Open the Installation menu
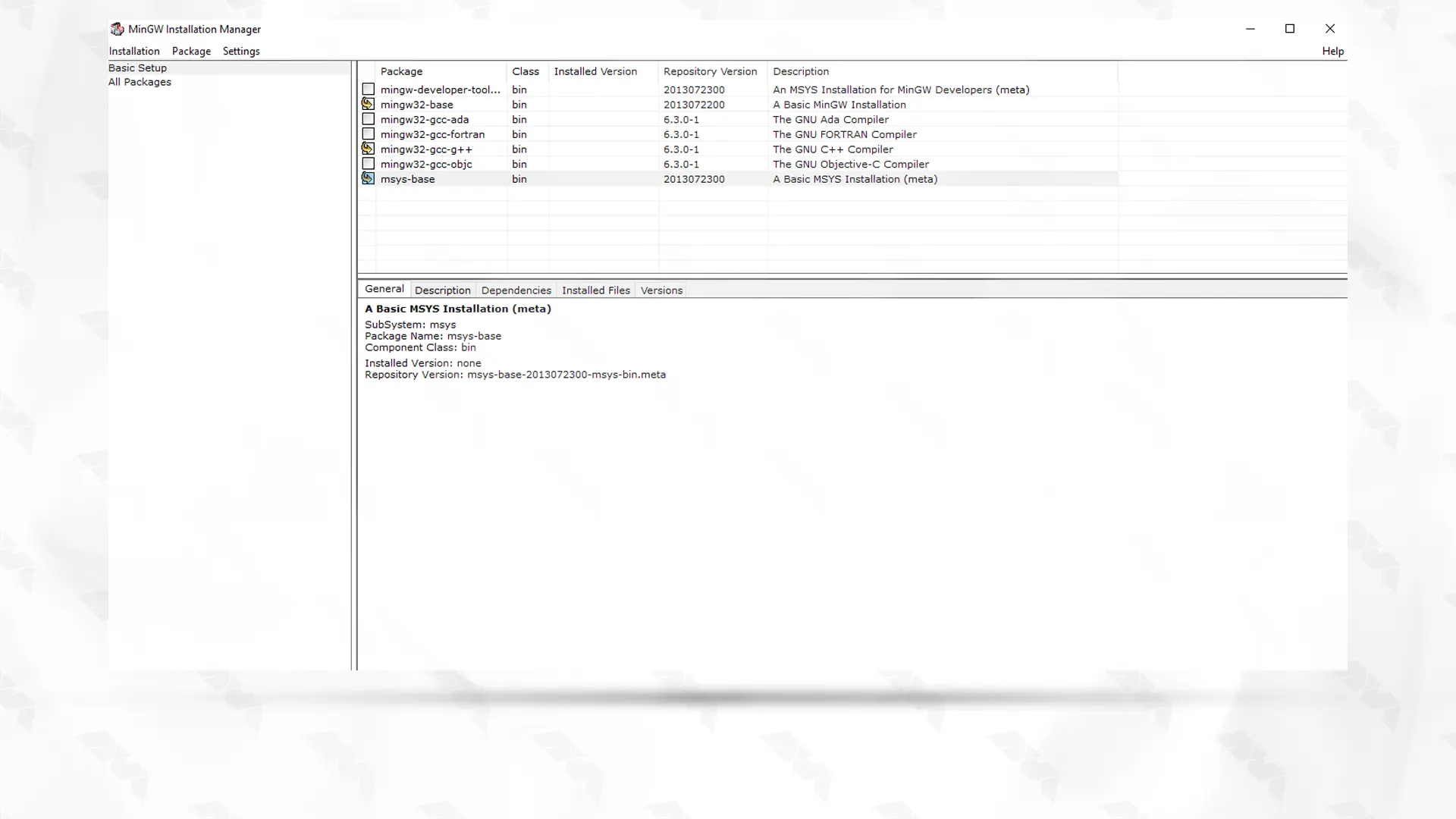Image resolution: width=1456 pixels, height=819 pixels. coord(134,51)
